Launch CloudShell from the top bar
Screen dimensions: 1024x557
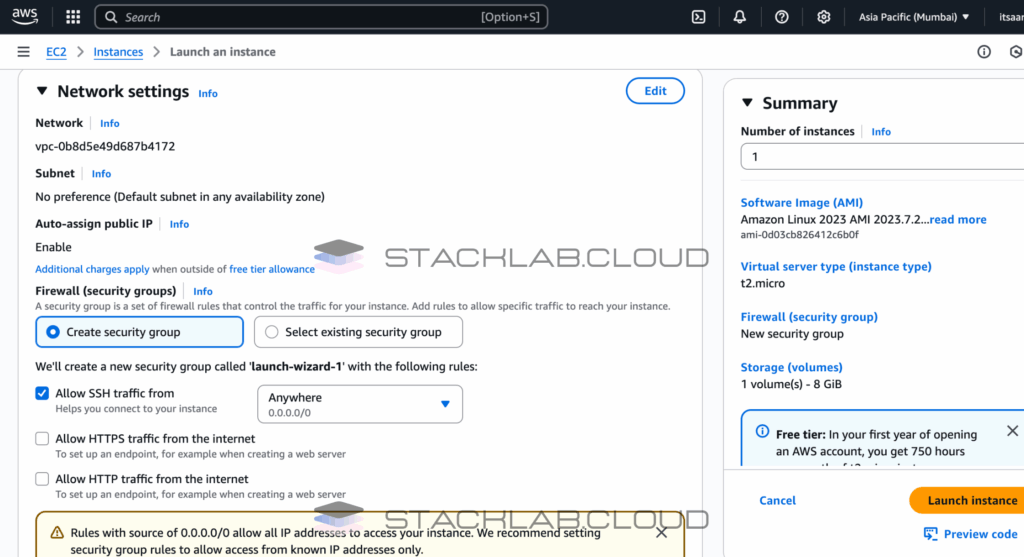click(x=699, y=17)
